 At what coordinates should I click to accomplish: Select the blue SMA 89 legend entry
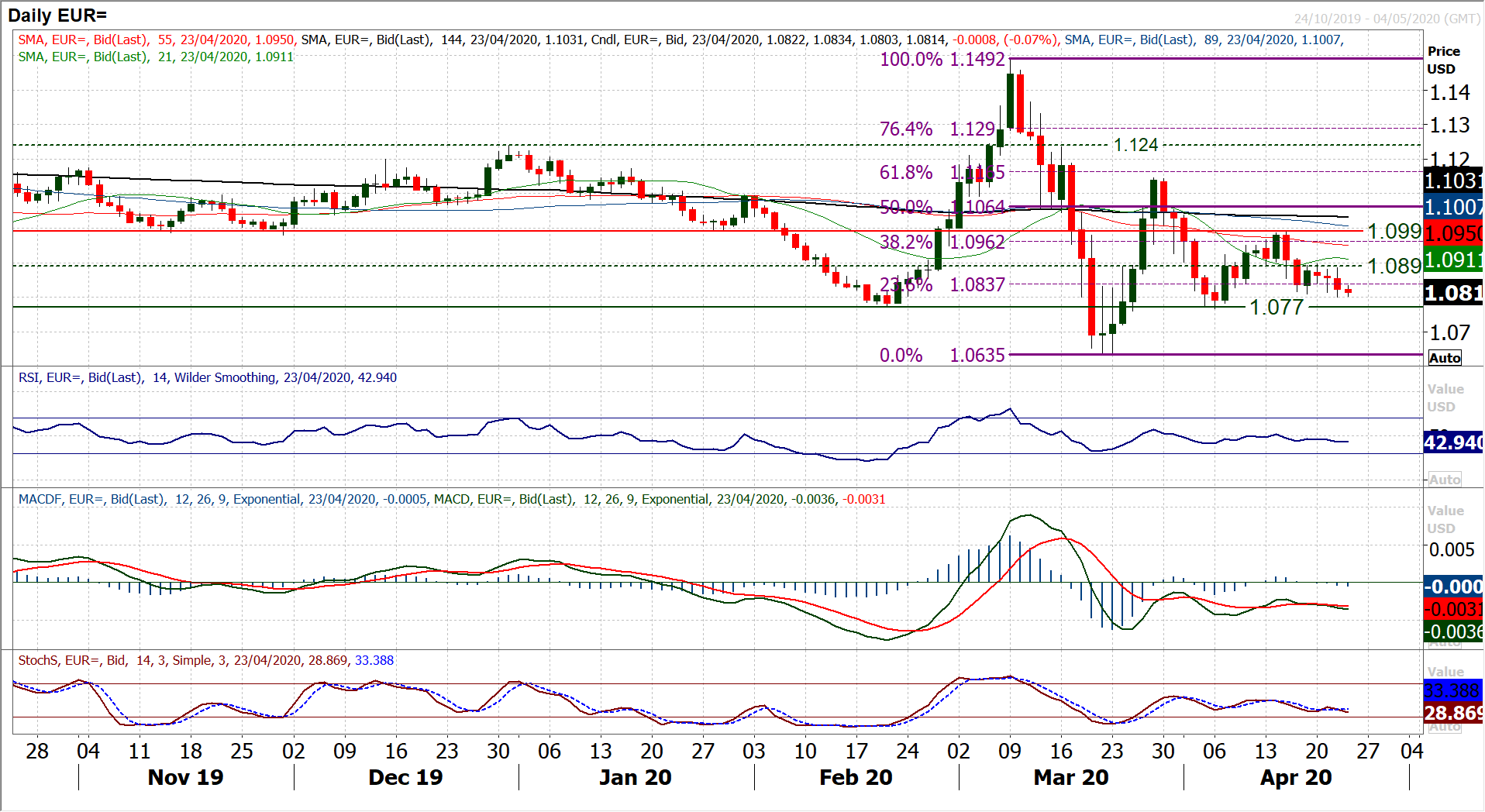tap(1204, 40)
